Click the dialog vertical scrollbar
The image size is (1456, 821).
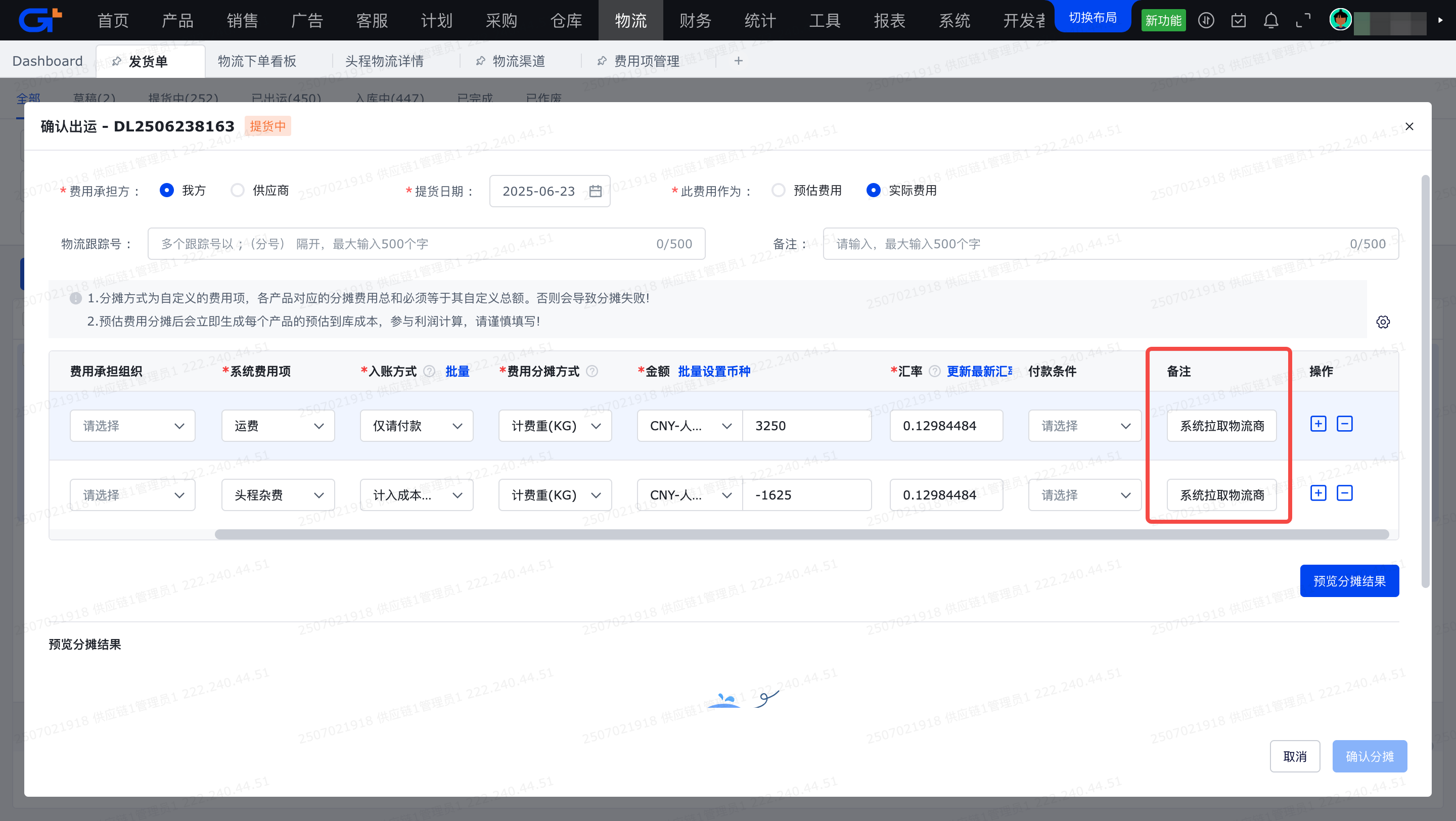(1426, 381)
